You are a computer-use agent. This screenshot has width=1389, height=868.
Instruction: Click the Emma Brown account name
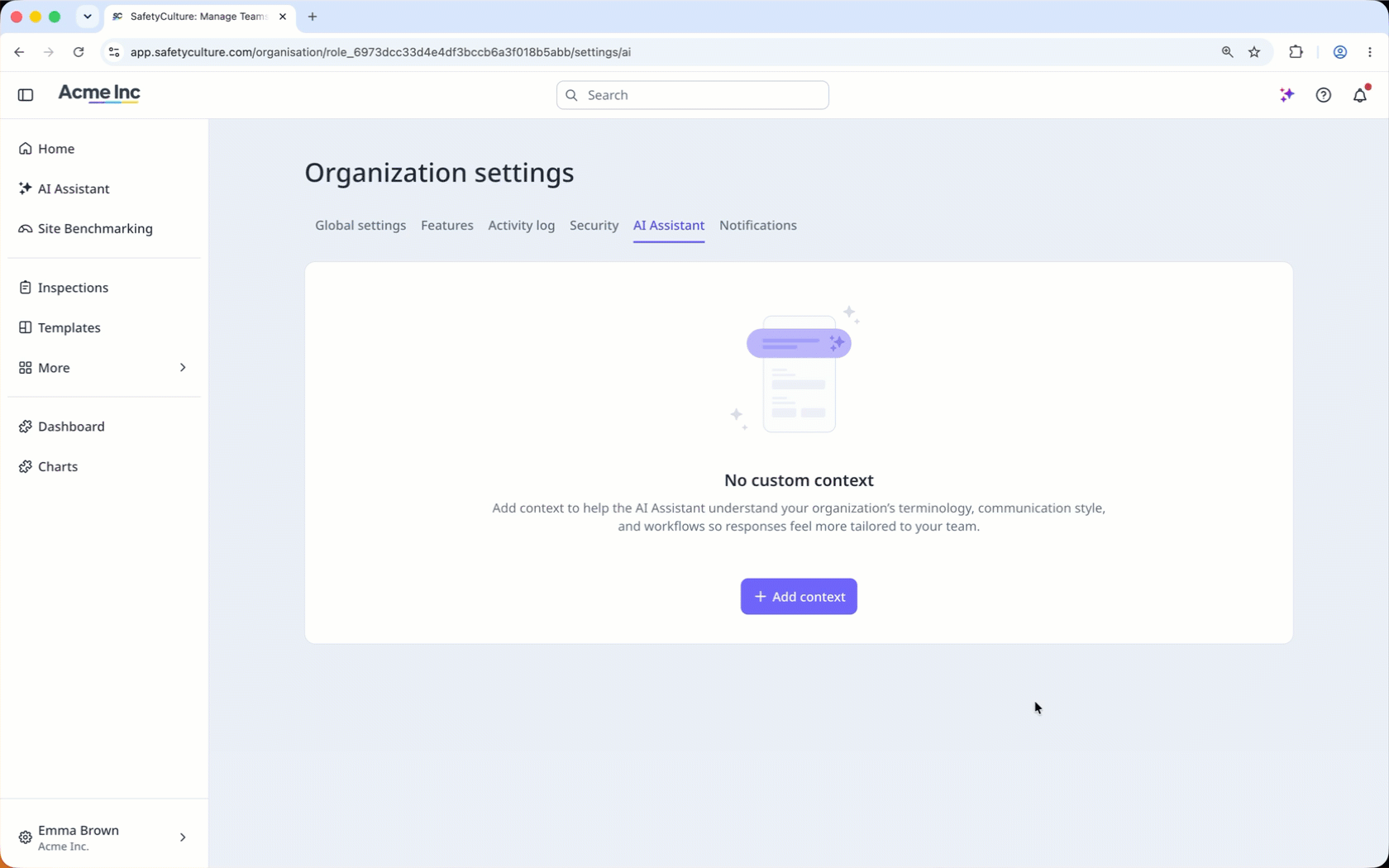pyautogui.click(x=79, y=830)
